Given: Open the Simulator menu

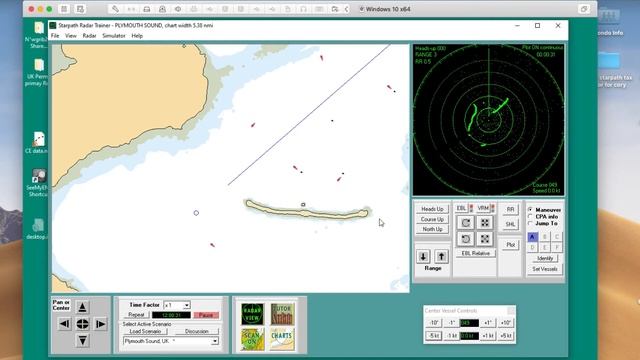Looking at the screenshot, I should (x=113, y=36).
